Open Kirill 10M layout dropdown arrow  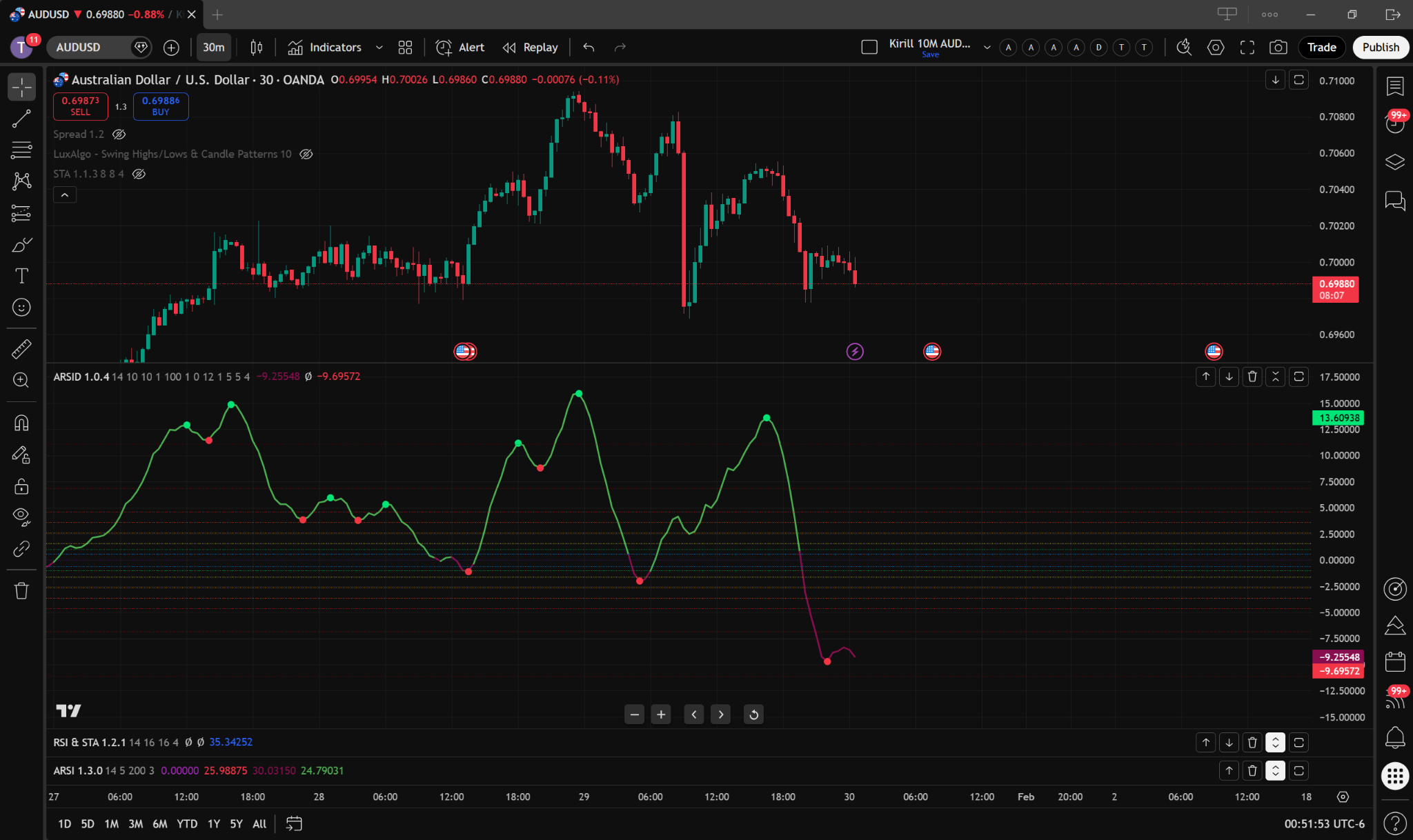pos(987,47)
